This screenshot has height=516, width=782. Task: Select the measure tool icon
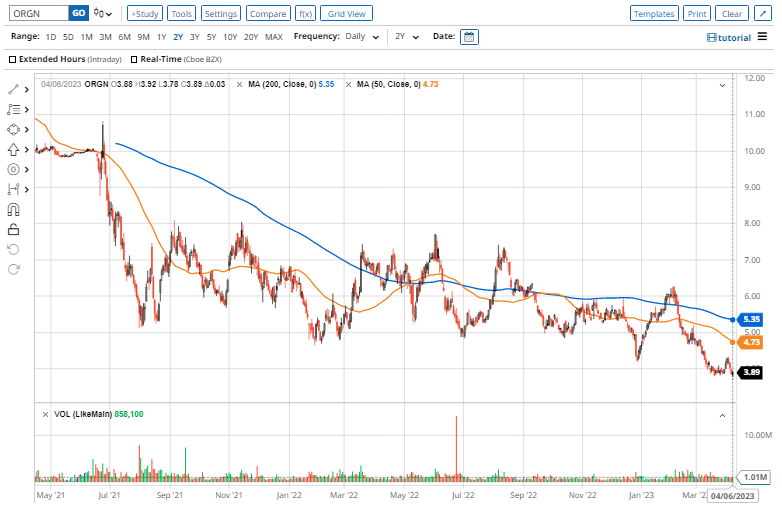click(x=13, y=189)
